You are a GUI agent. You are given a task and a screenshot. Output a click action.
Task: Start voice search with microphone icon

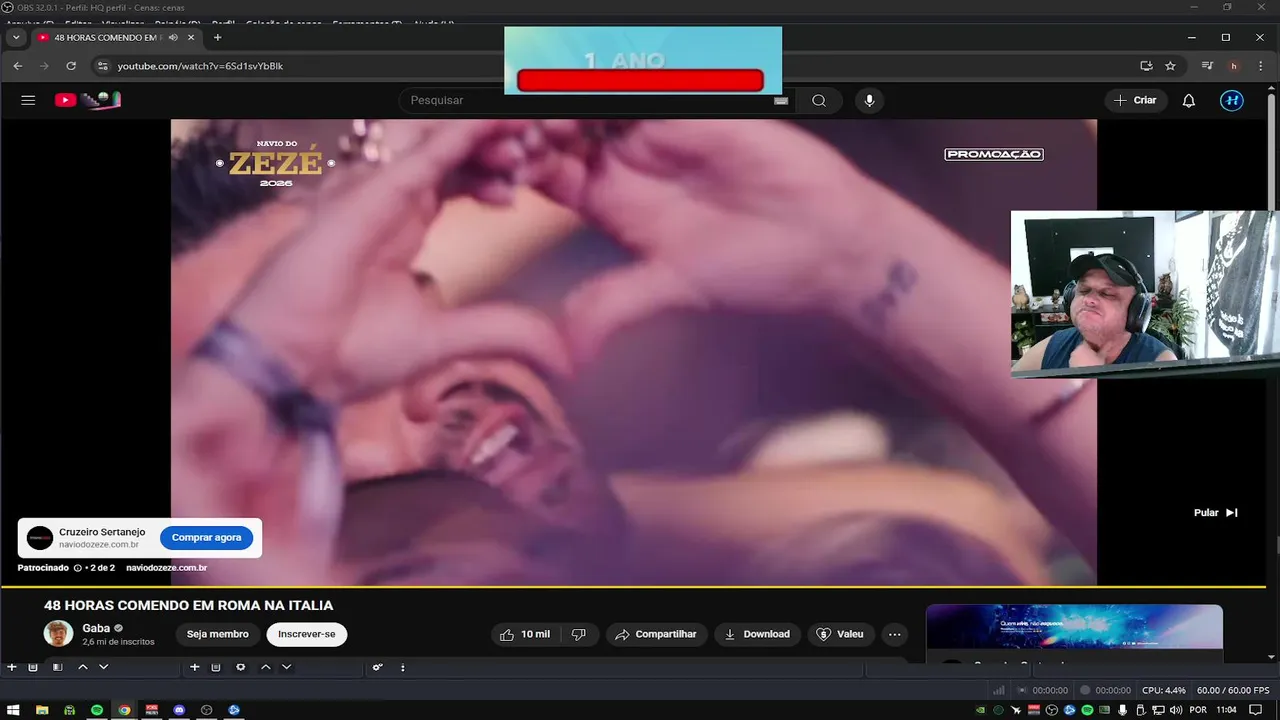[x=869, y=100]
